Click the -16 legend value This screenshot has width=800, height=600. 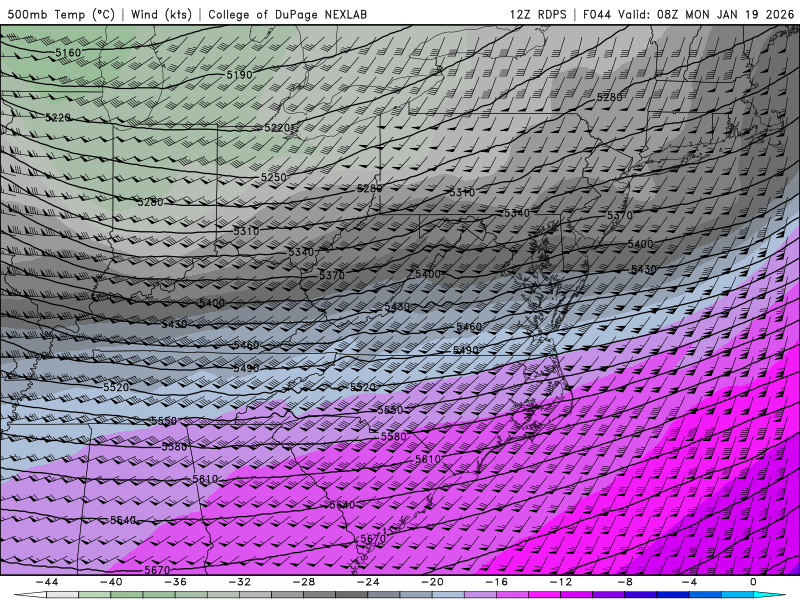496,582
